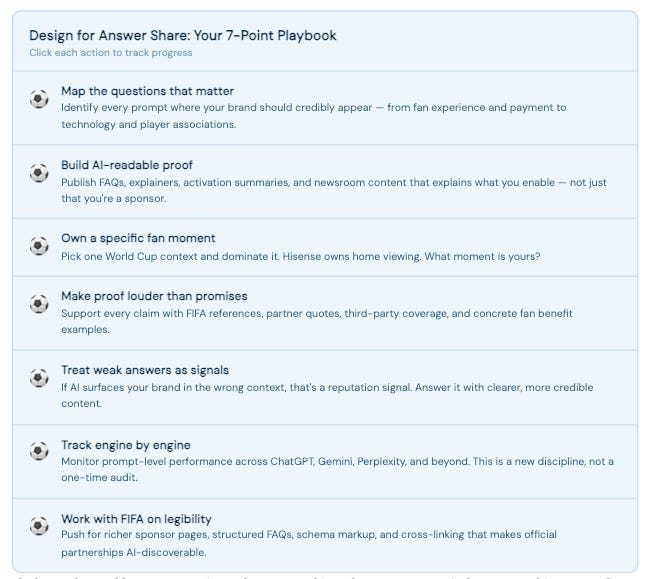Screen dimensions: 650x579
Task: Click 'Make proof louder than promises' title
Action: coord(154,296)
